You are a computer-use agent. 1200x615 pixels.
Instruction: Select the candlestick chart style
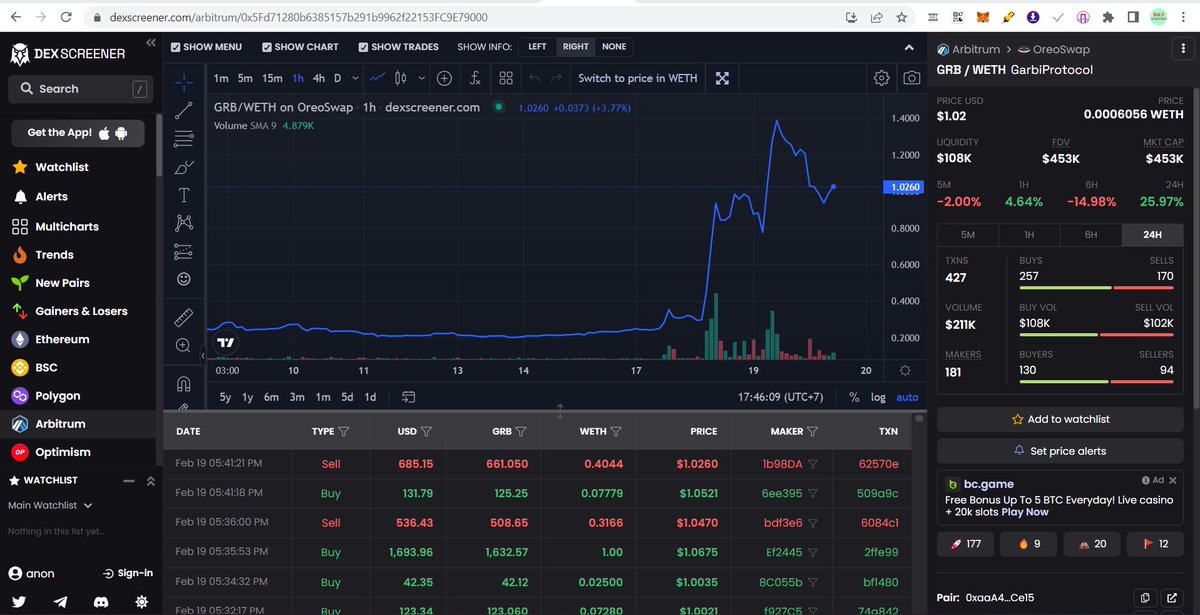[401, 78]
